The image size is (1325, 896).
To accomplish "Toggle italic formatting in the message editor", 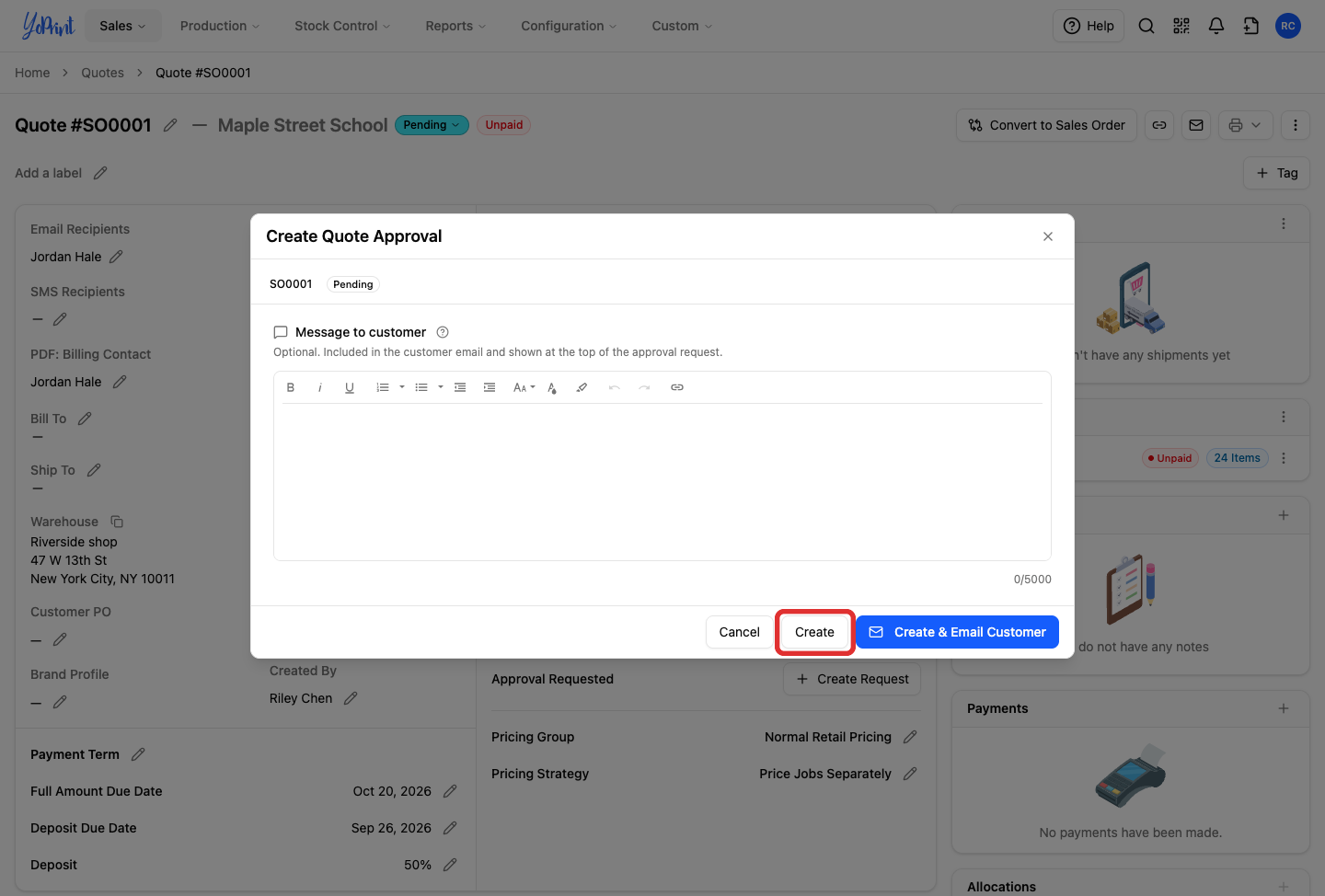I will click(x=320, y=387).
